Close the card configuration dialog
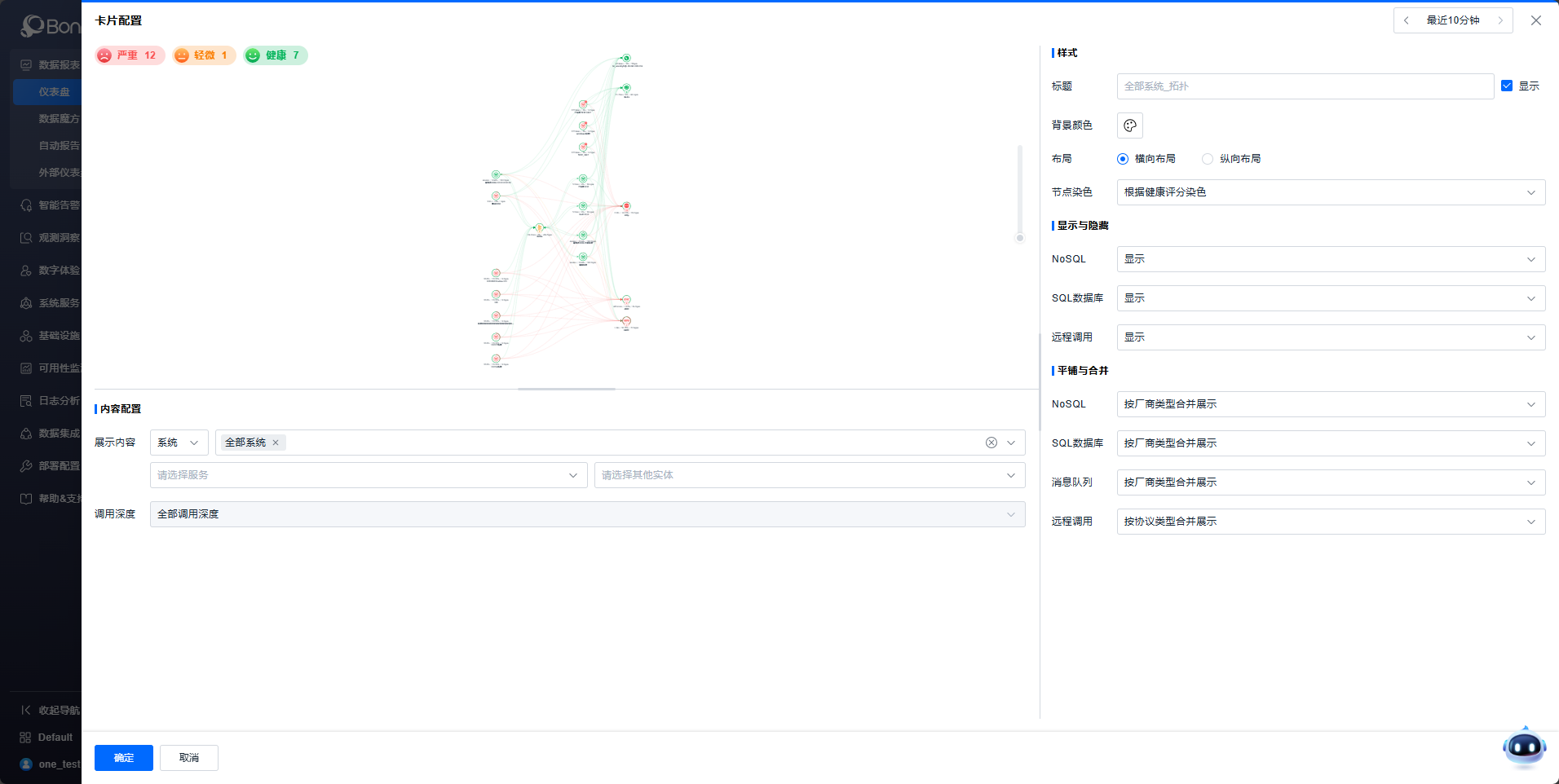1559x784 pixels. point(1536,20)
